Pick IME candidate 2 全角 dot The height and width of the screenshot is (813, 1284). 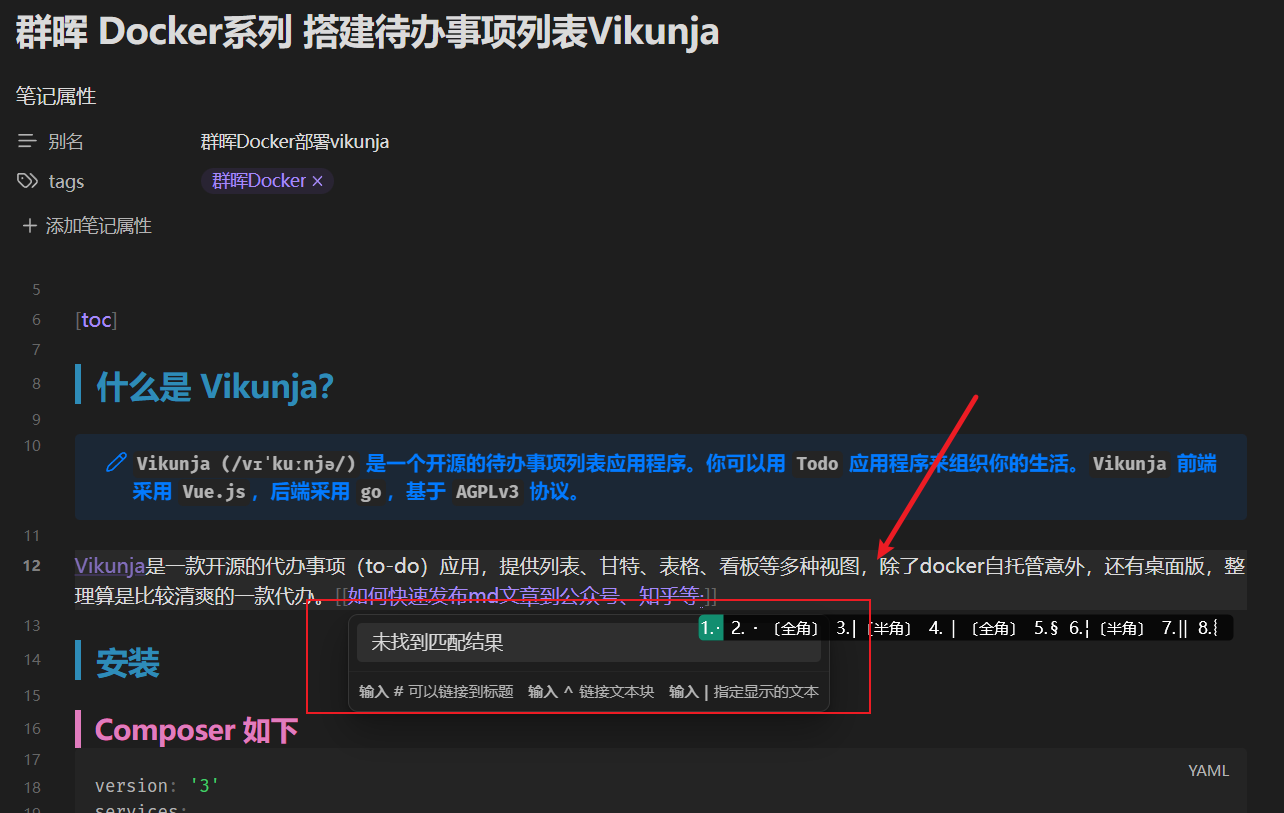point(775,628)
